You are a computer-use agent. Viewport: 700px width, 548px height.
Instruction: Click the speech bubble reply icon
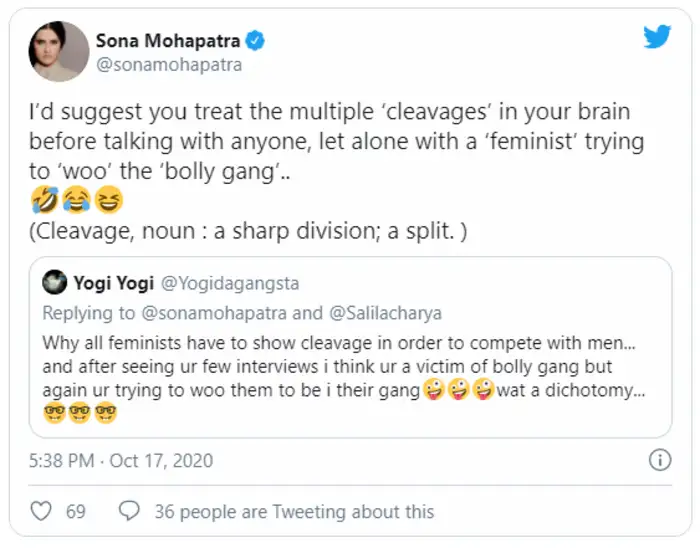pyautogui.click(x=129, y=511)
